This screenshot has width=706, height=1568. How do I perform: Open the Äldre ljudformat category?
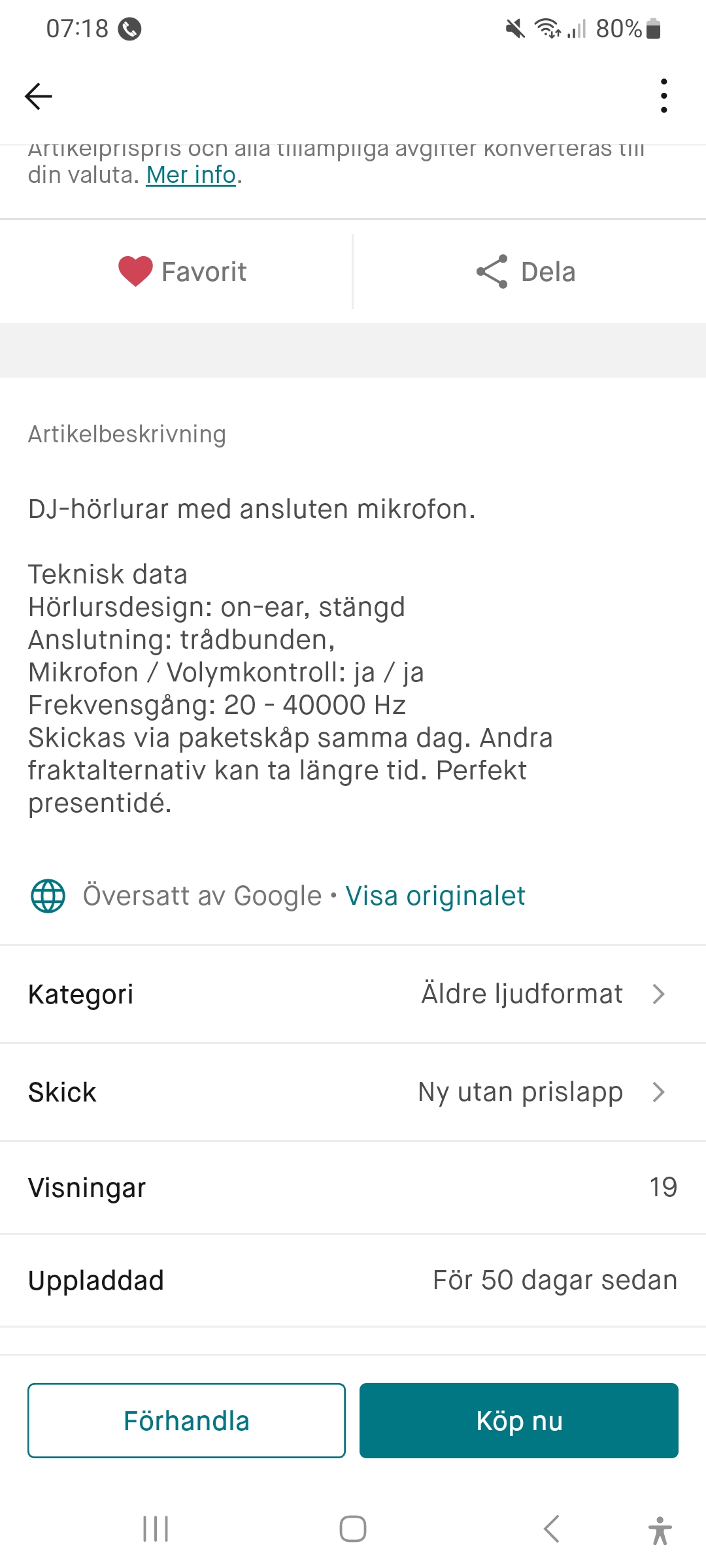(x=522, y=994)
